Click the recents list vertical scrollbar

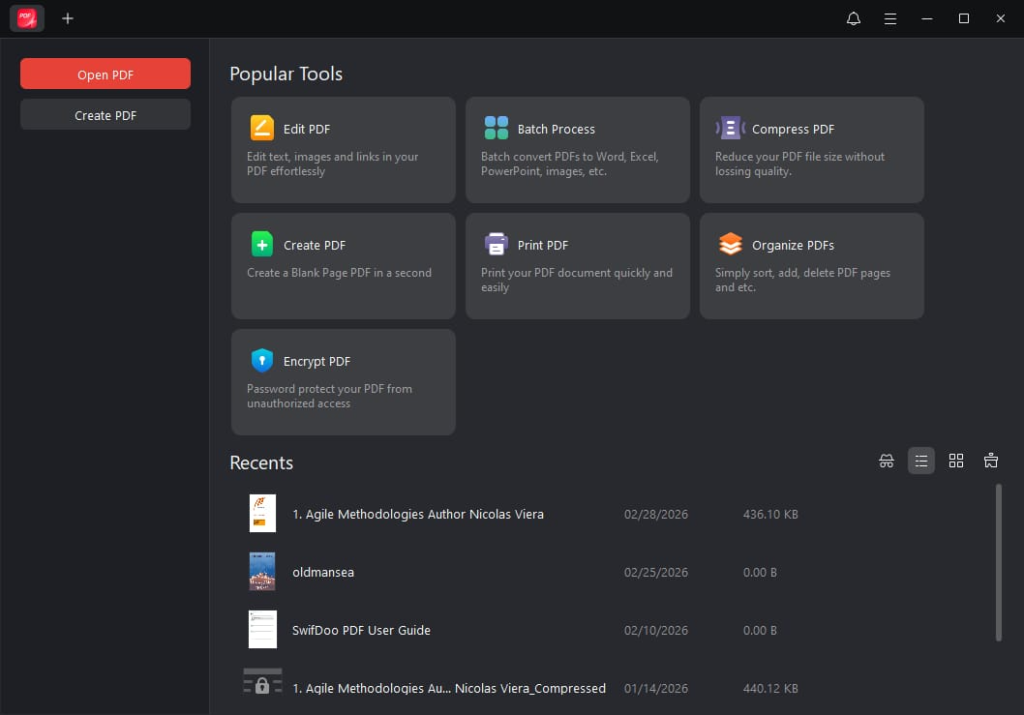tap(998, 562)
